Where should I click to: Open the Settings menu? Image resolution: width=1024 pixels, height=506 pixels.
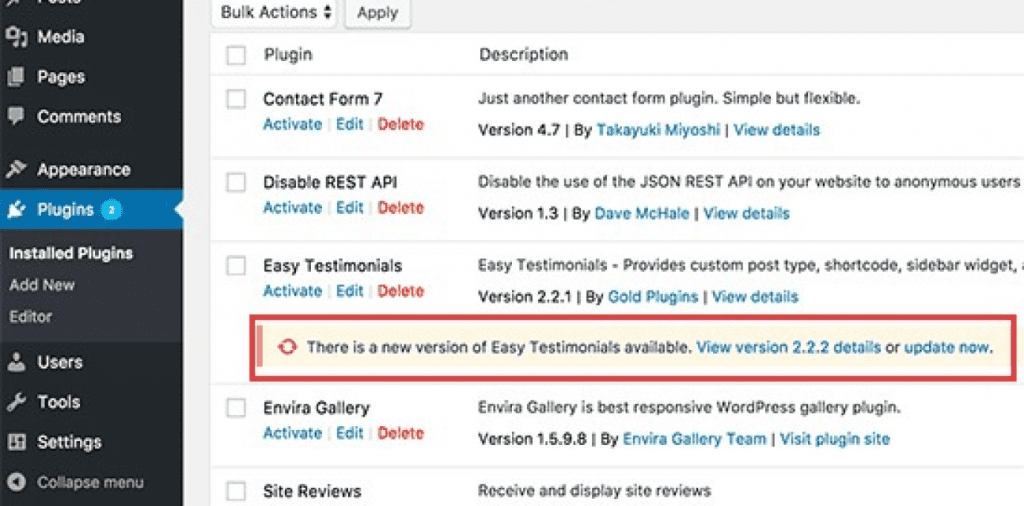tap(69, 443)
